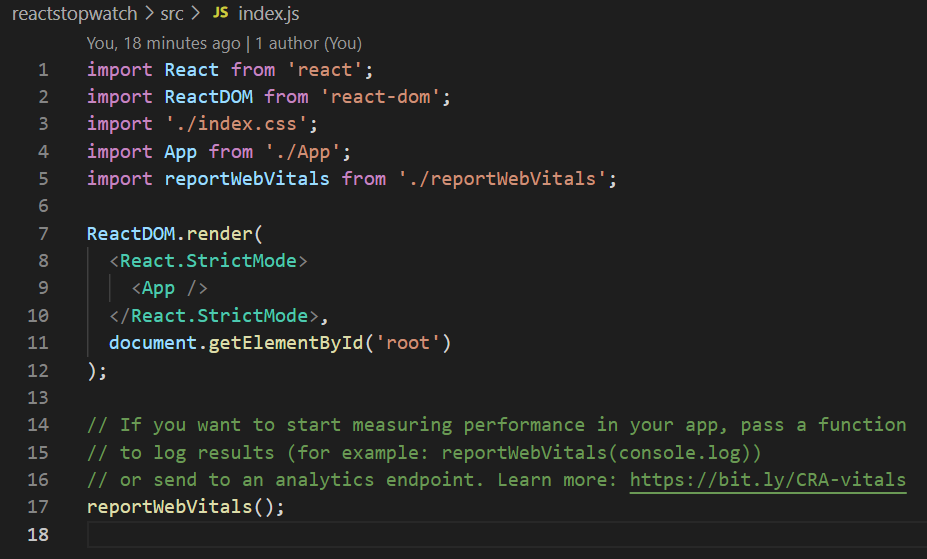This screenshot has height=559, width=927.
Task: Place cursor in the empty line 18
Action: 507,535
